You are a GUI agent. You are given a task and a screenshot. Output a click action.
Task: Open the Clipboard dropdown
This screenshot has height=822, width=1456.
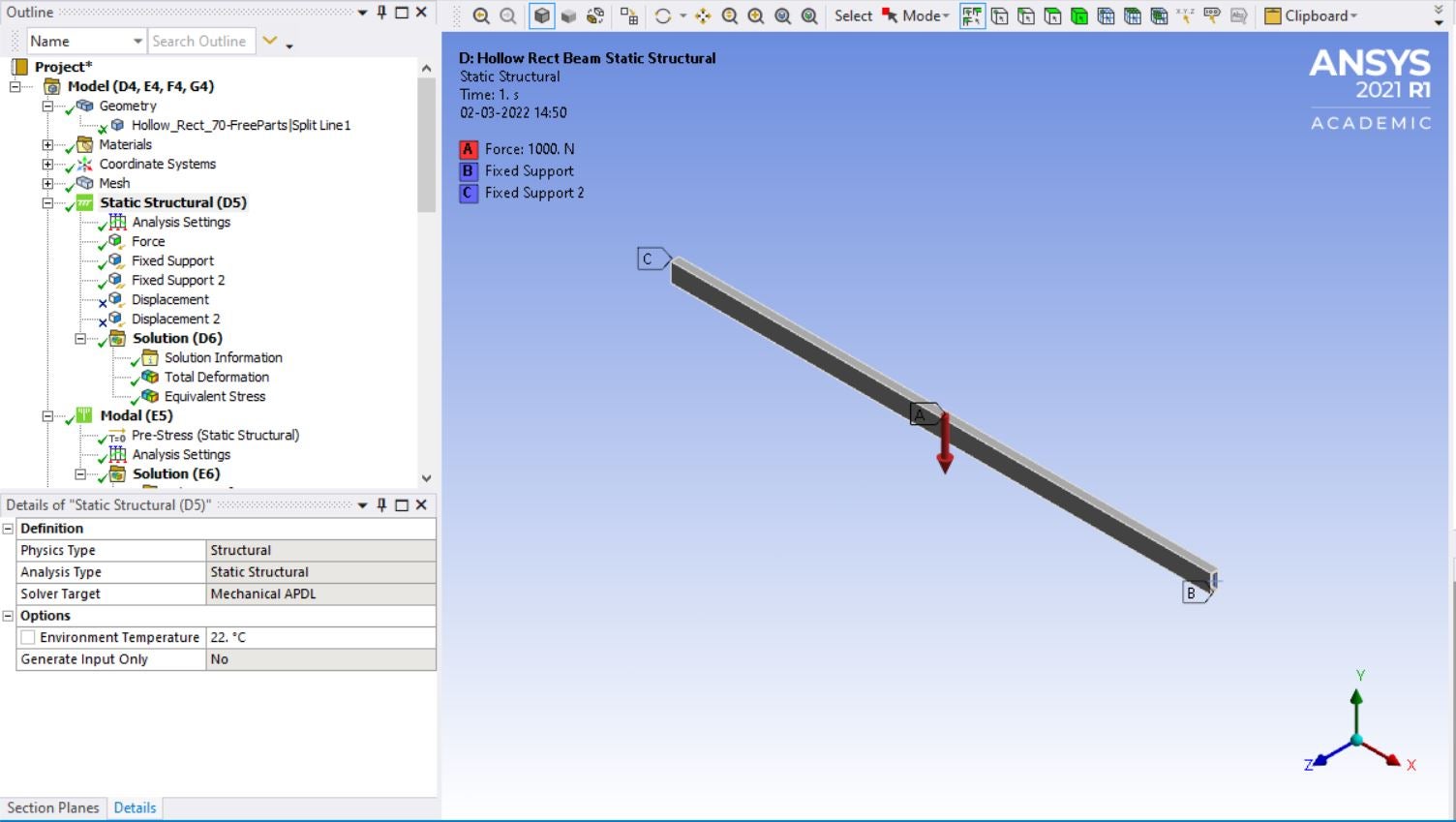pos(1353,16)
